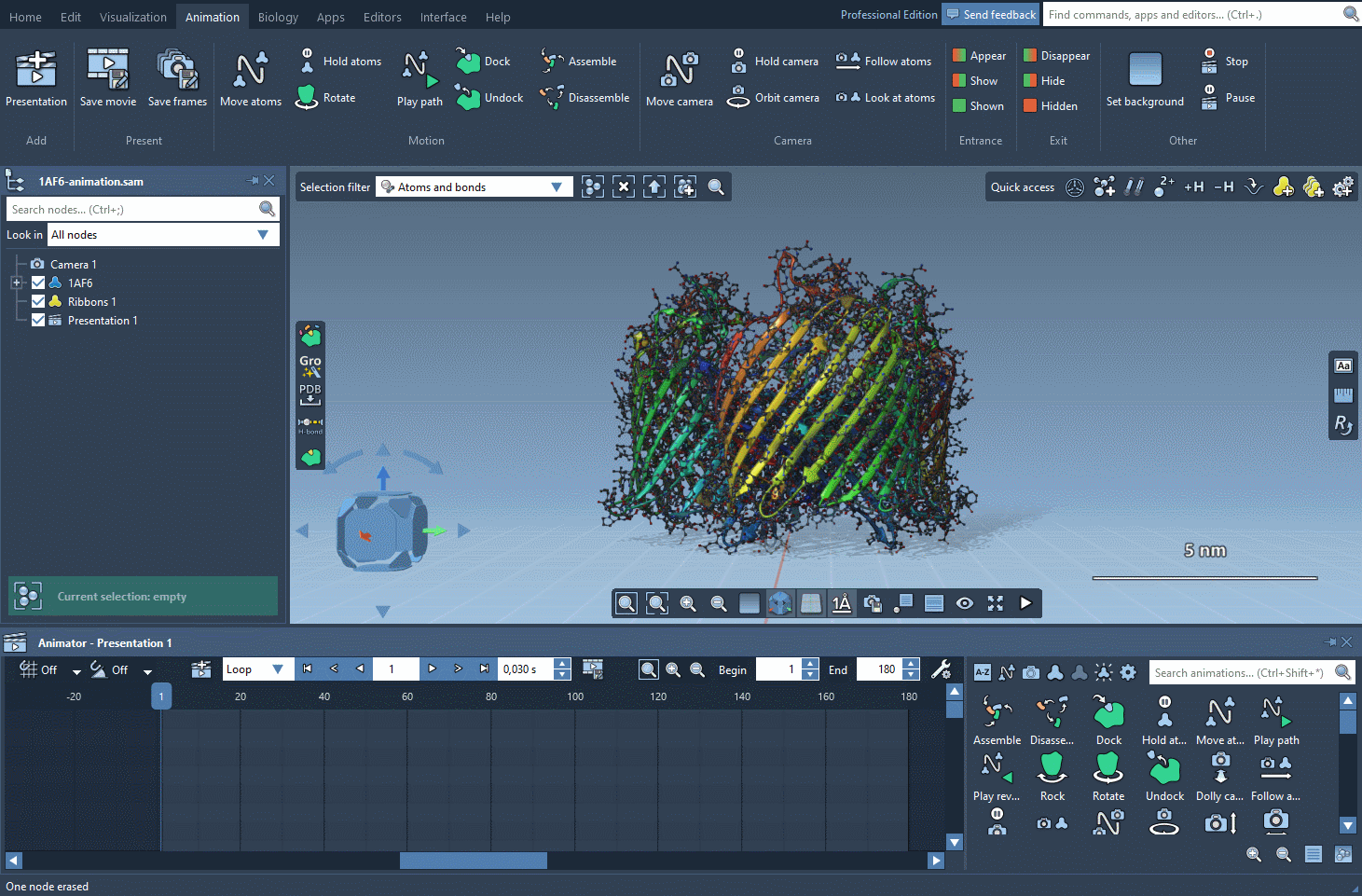Open the Atoms and bonds selection filter dropdown

coord(557,186)
